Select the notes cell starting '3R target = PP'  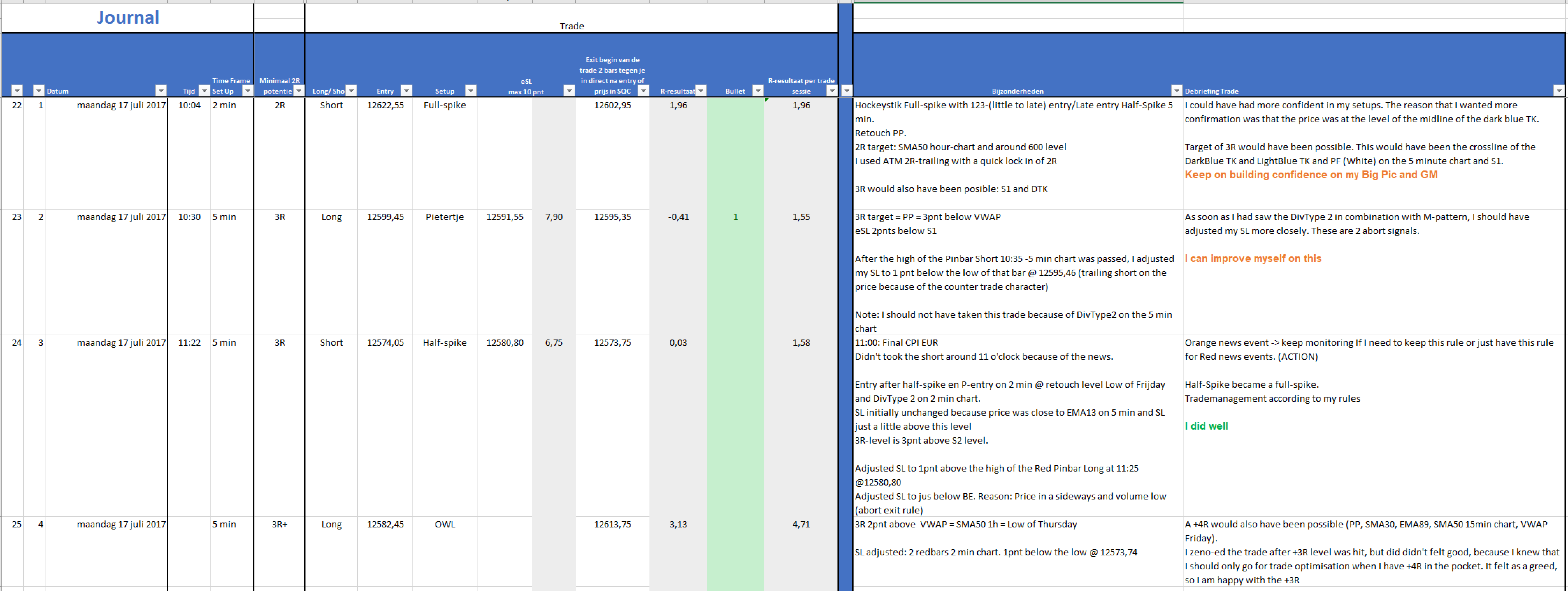click(1018, 272)
